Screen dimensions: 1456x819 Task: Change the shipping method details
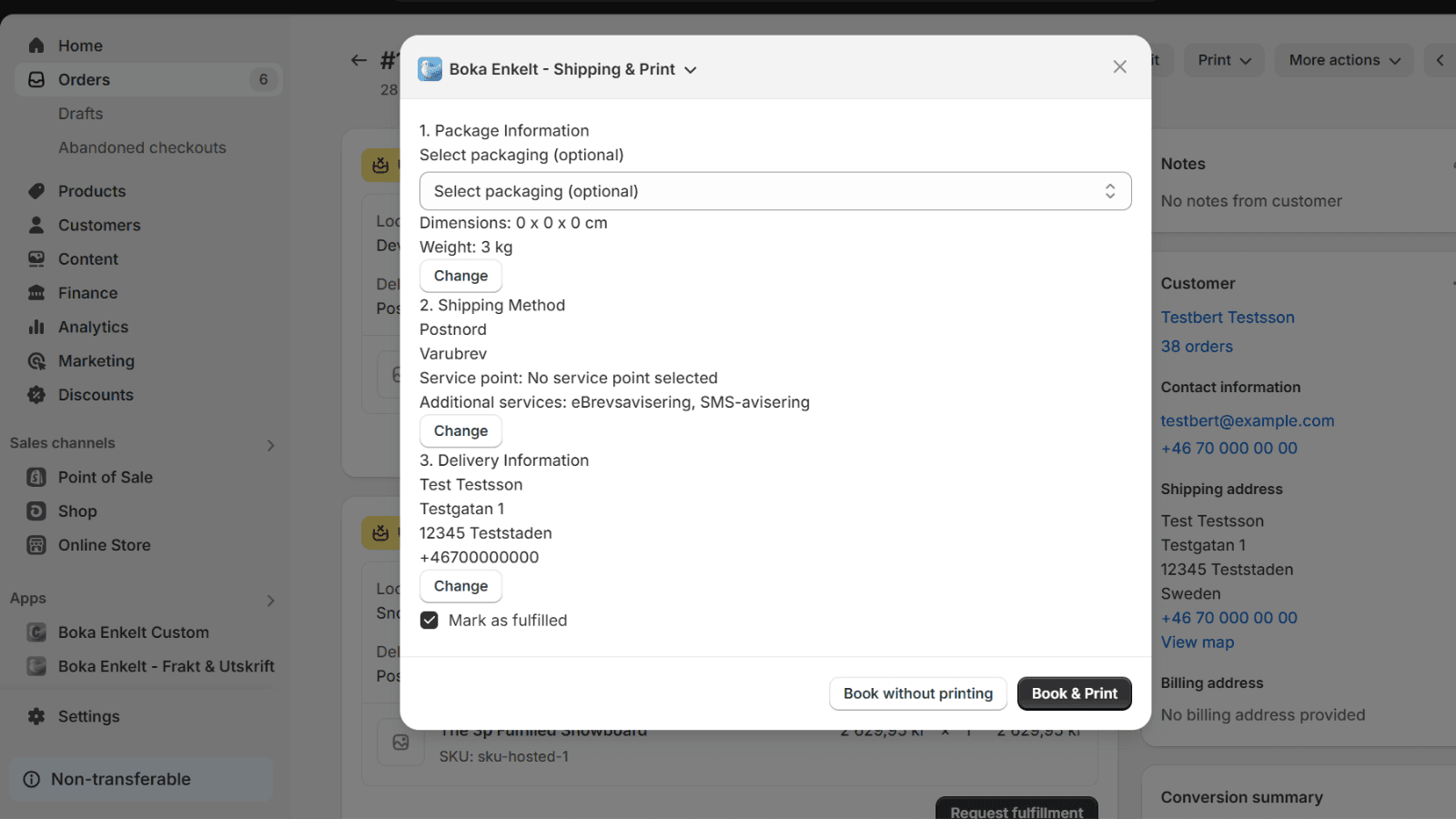[460, 431]
